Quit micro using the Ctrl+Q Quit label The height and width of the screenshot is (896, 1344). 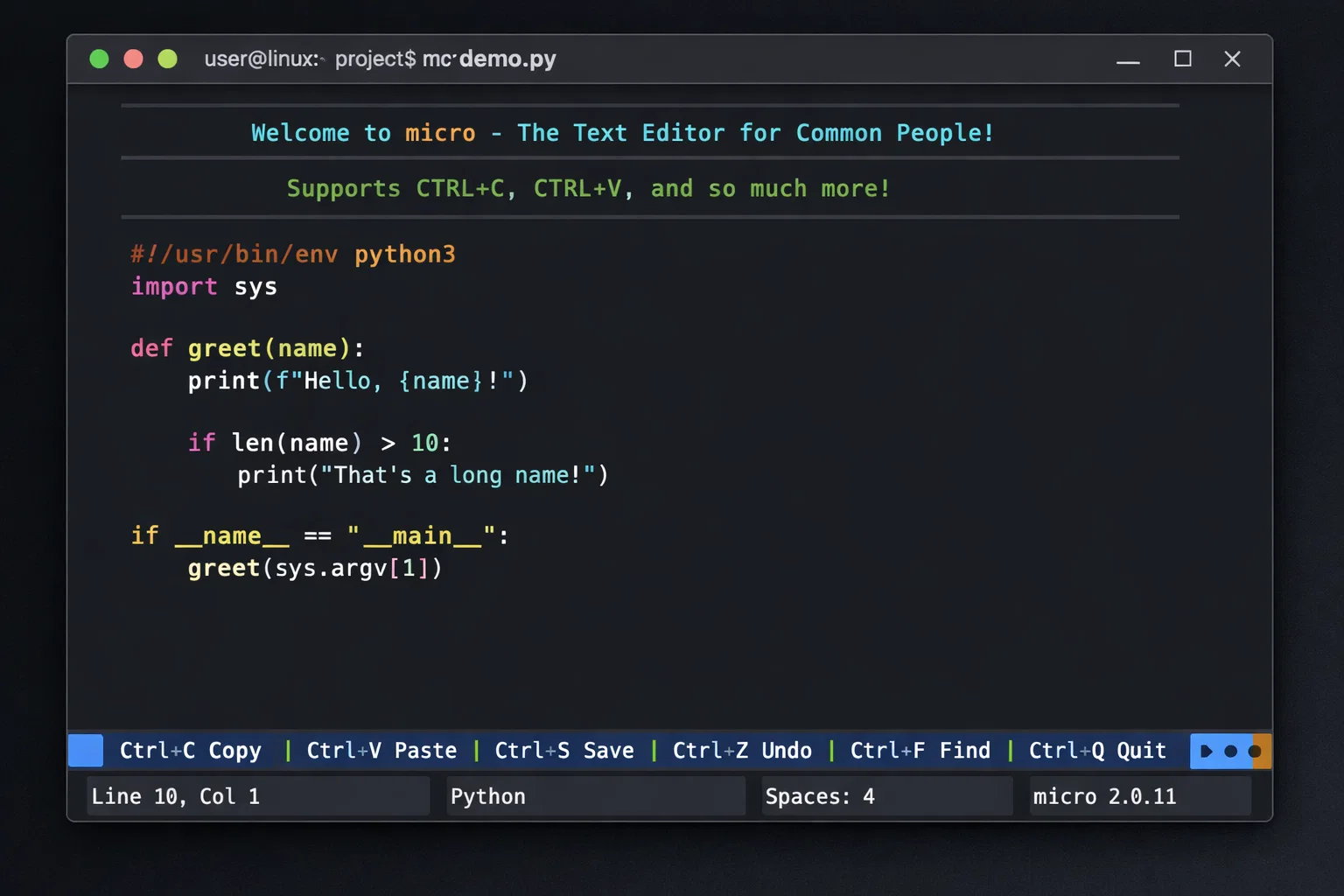[x=1097, y=751]
